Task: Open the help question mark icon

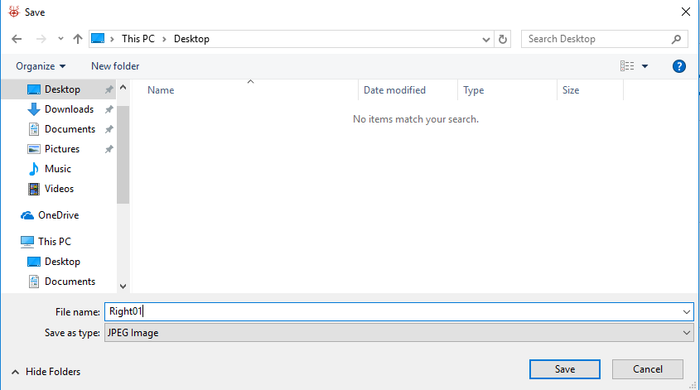Action: pyautogui.click(x=679, y=66)
